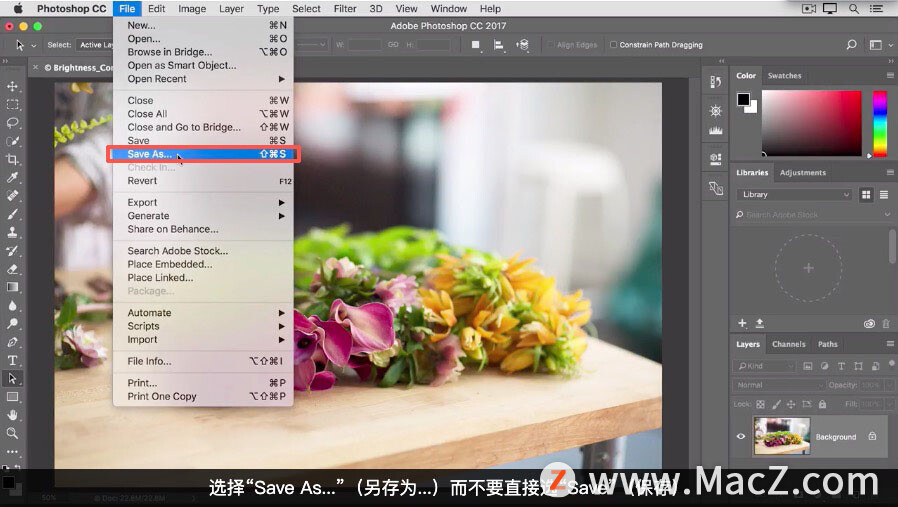Expand the Scripts submenu
898x507 pixels.
(x=204, y=326)
